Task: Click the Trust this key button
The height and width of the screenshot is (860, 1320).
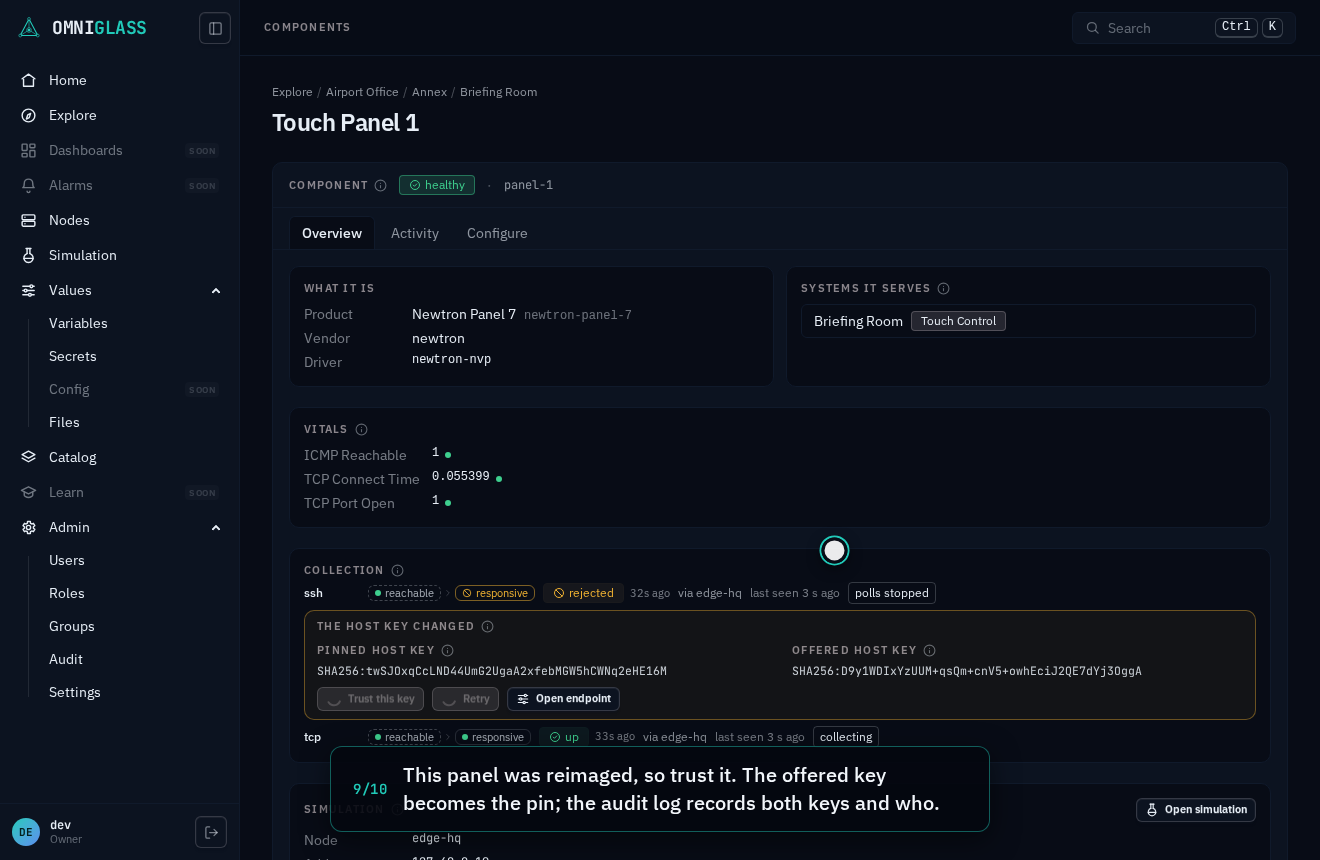Action: 370,699
